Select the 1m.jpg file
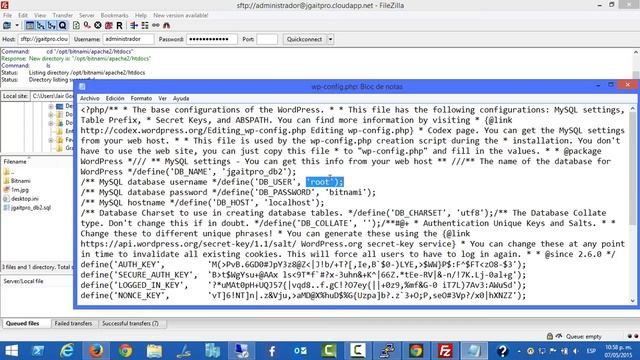The image size is (640, 360). click(x=20, y=189)
